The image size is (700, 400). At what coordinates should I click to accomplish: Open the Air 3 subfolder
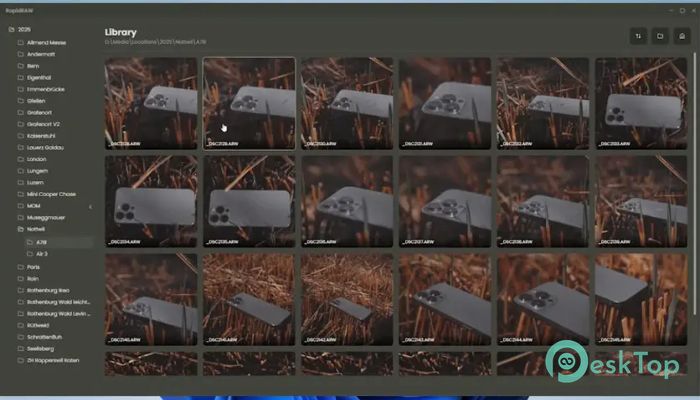(42, 254)
